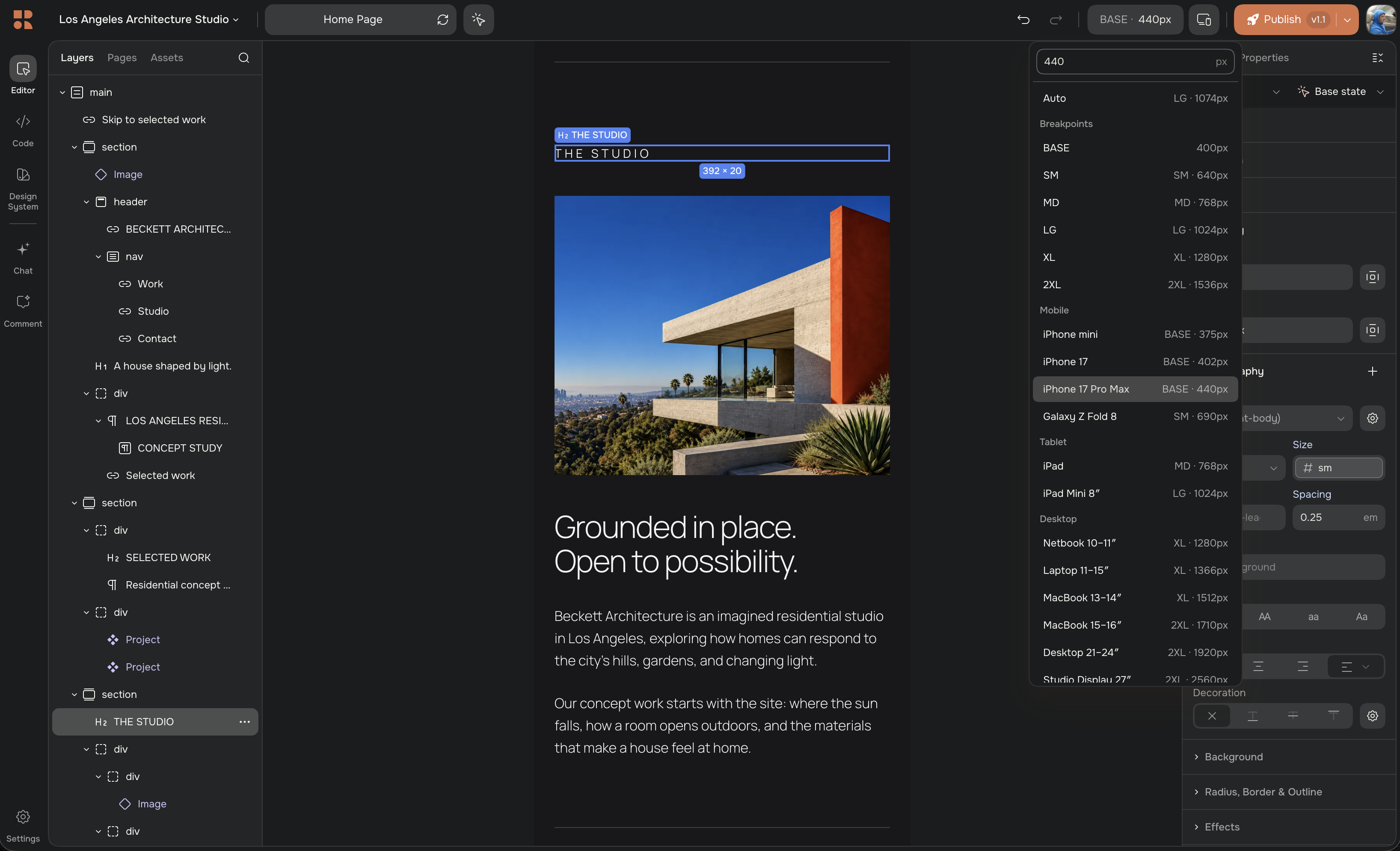This screenshot has height=851, width=1400.
Task: Select center text alignment
Action: [1258, 666]
